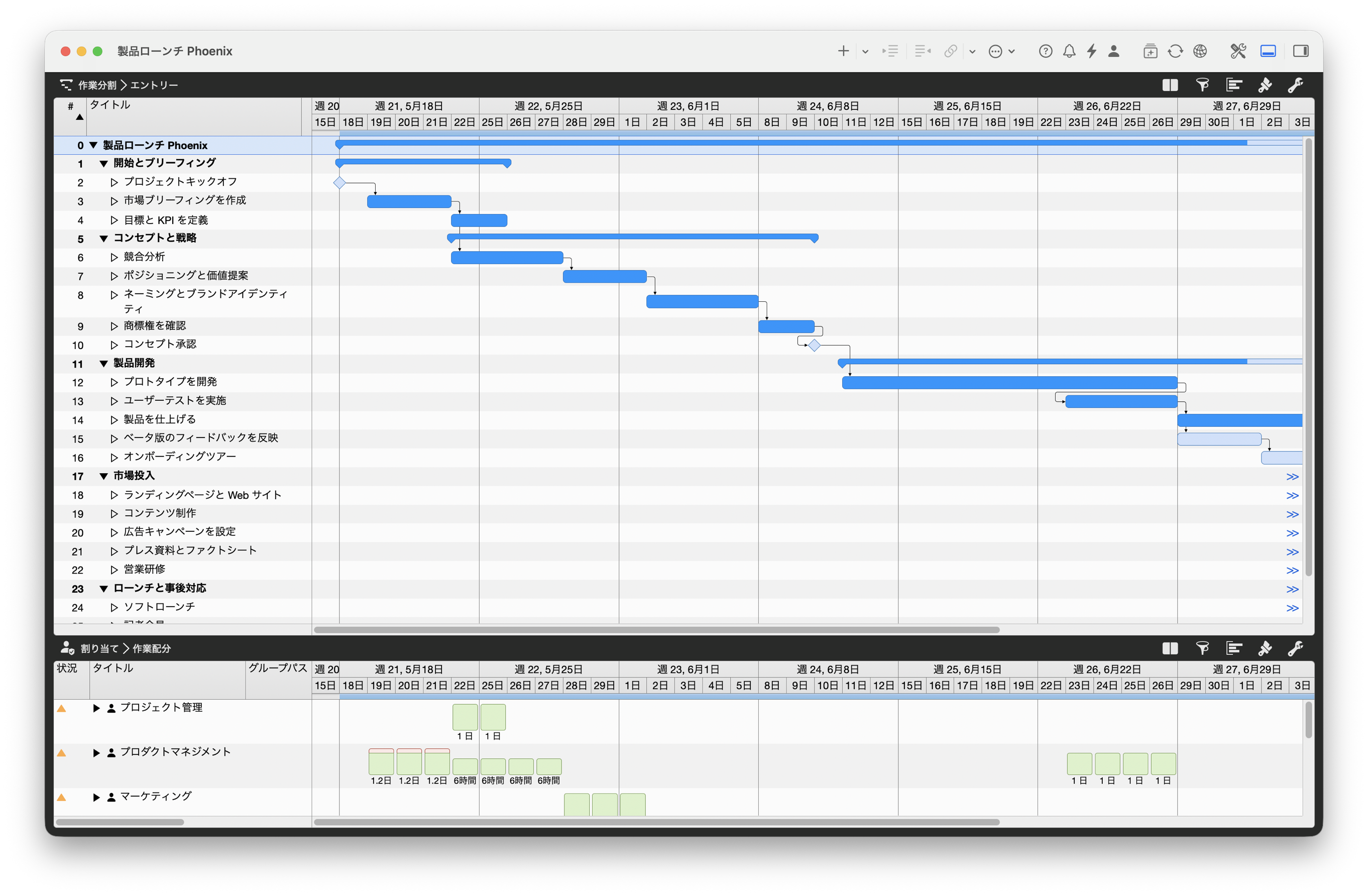Image resolution: width=1368 pixels, height=896 pixels.
Task: Click the lightning bolt icon
Action: coord(1091,51)
